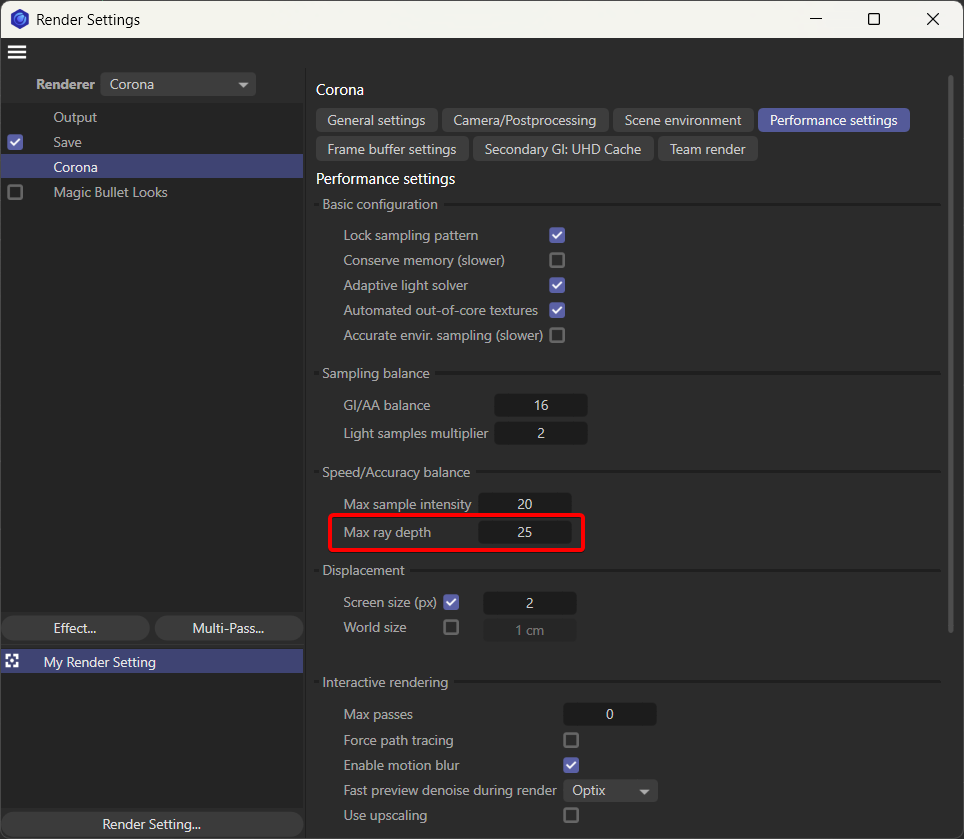Toggle the Save checkbox
The image size is (964, 839).
pos(15,143)
